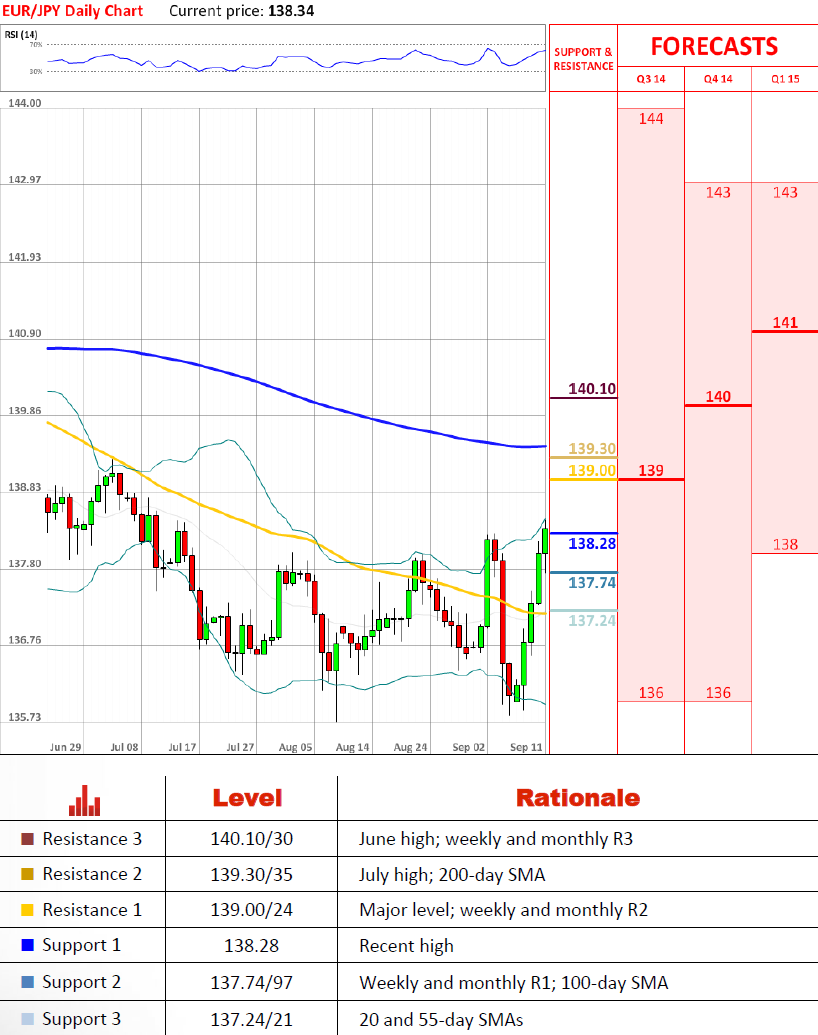
Task: Click rationale 'Recent high'
Action: [x=406, y=946]
